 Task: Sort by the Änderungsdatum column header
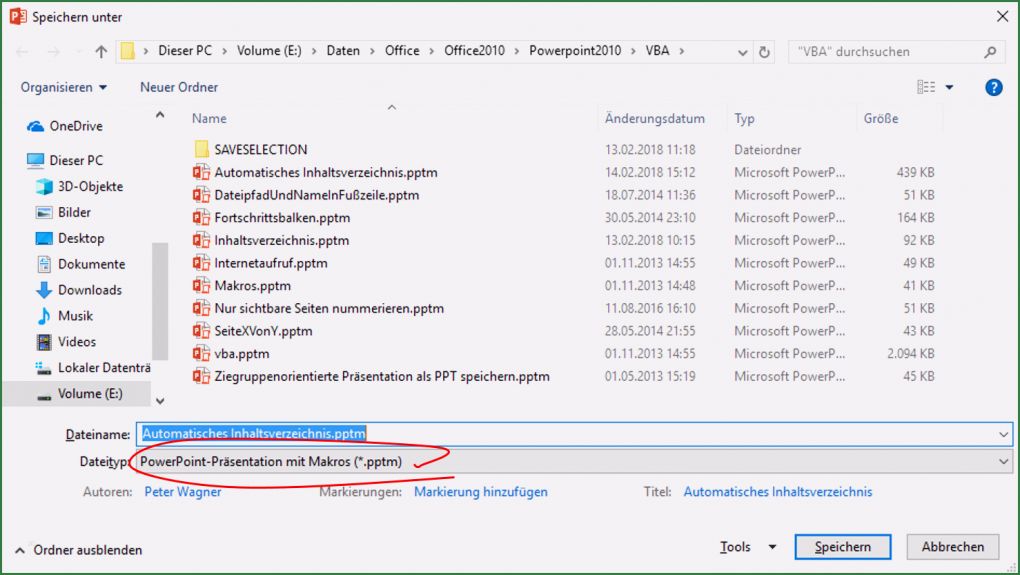pos(654,118)
